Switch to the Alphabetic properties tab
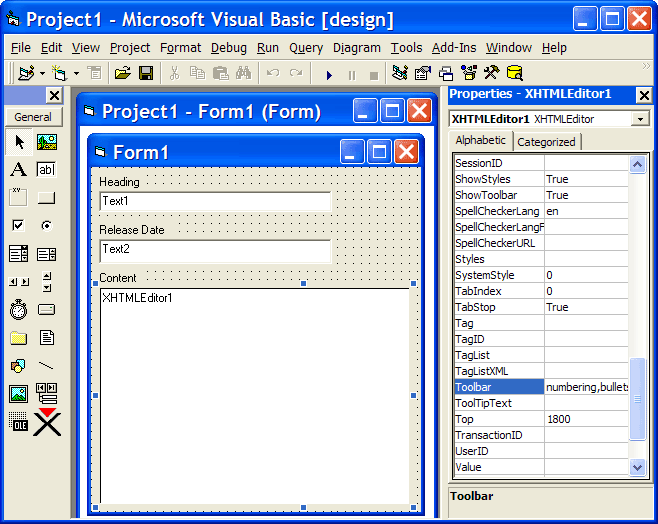658x524 pixels. click(x=480, y=141)
